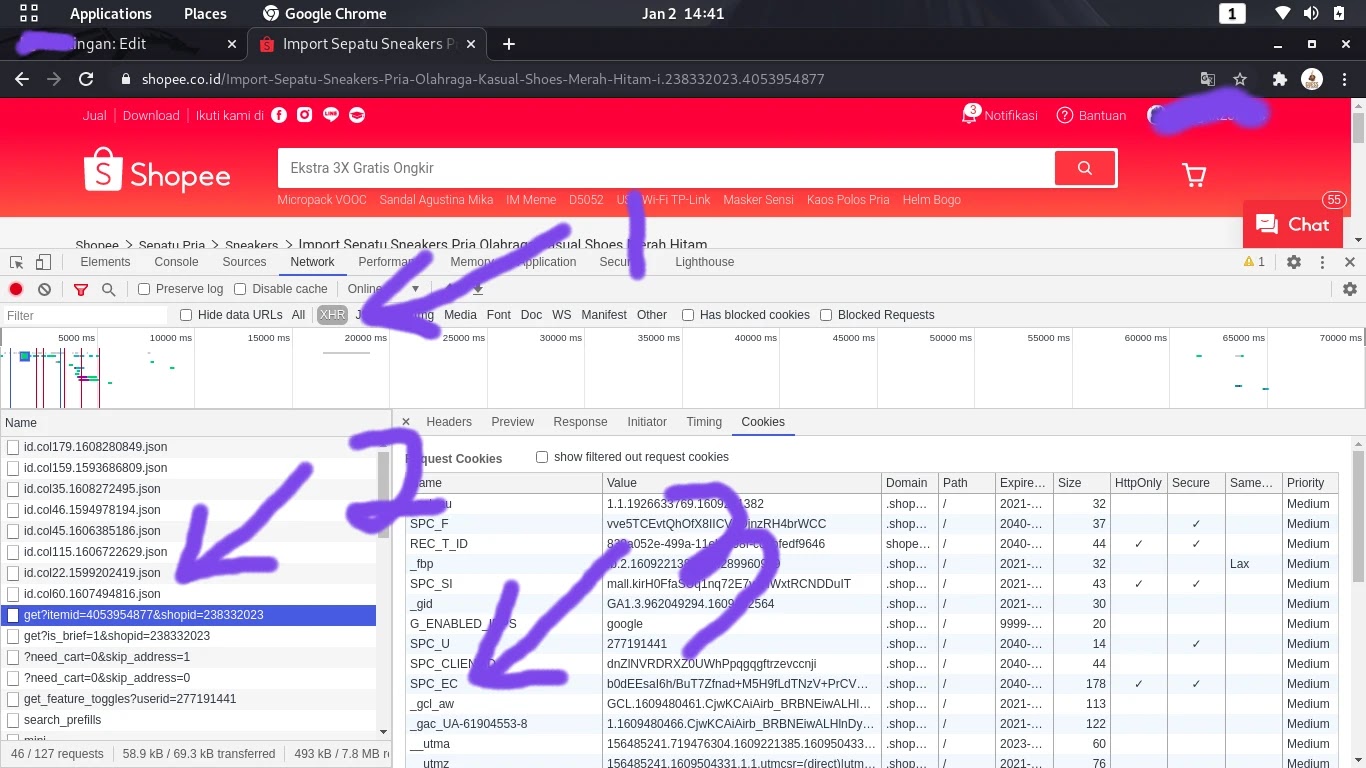Viewport: 1366px width, 768px height.
Task: Go back with Chrome's back arrow
Action: [22, 79]
